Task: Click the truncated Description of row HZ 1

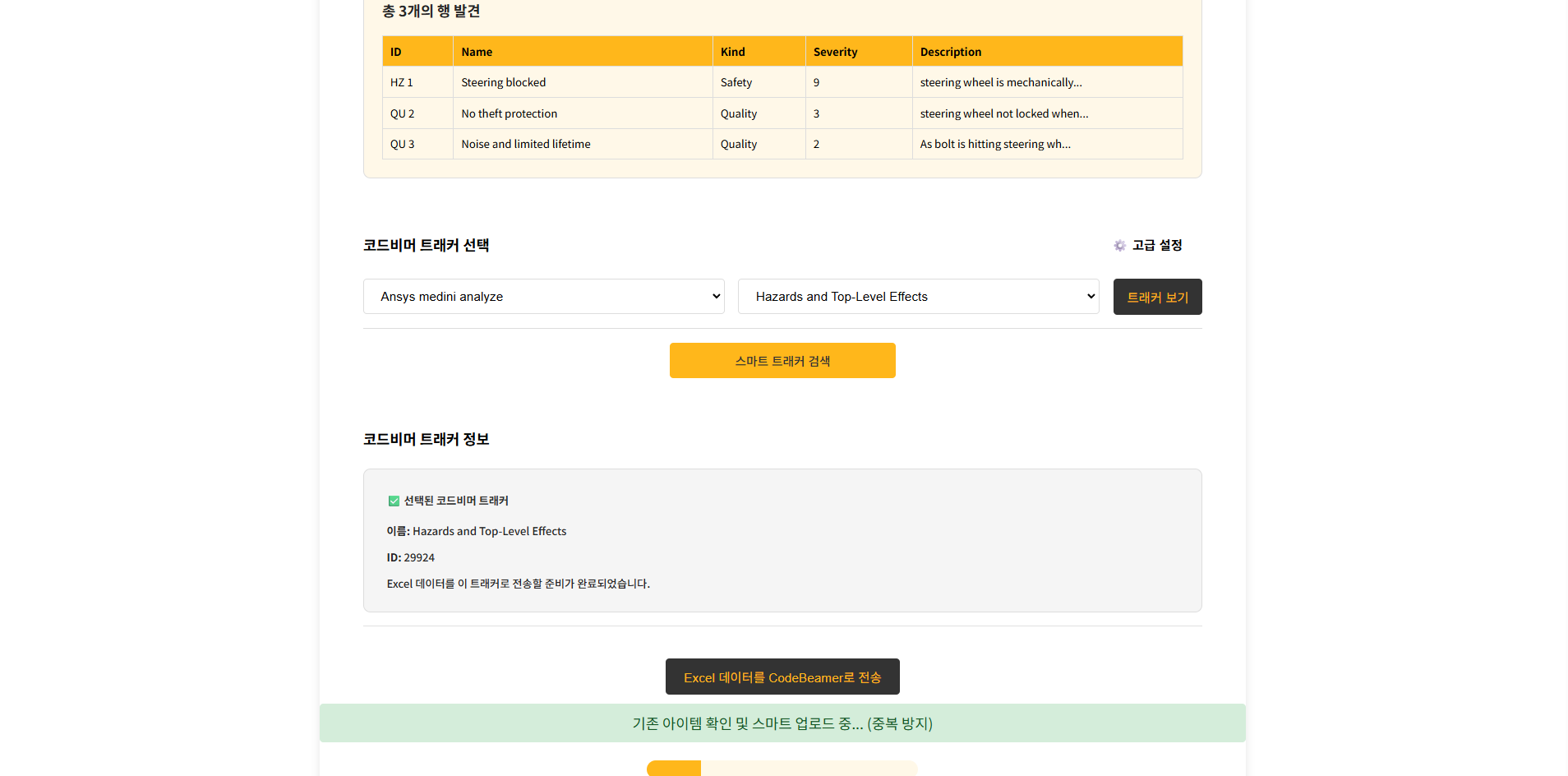Action: [1001, 82]
